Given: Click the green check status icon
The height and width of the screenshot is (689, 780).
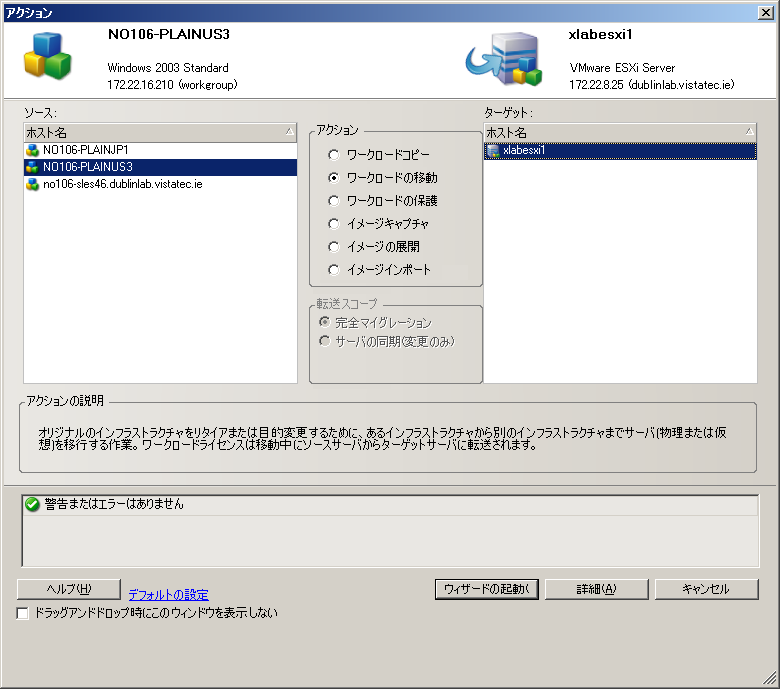Looking at the screenshot, I should pyautogui.click(x=32, y=504).
